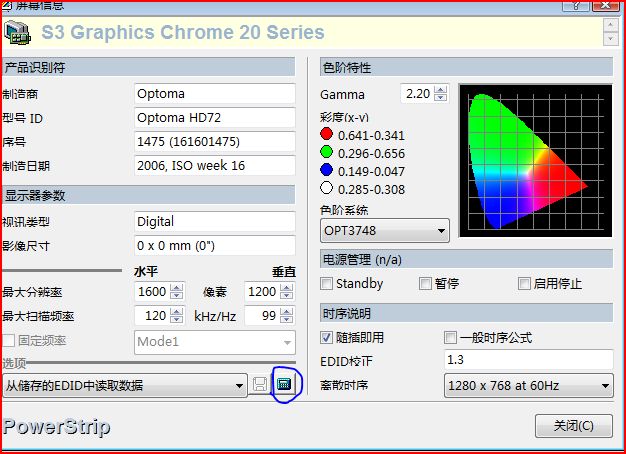Click the kHz/Hz unit label
The width and height of the screenshot is (626, 454).
(x=215, y=317)
